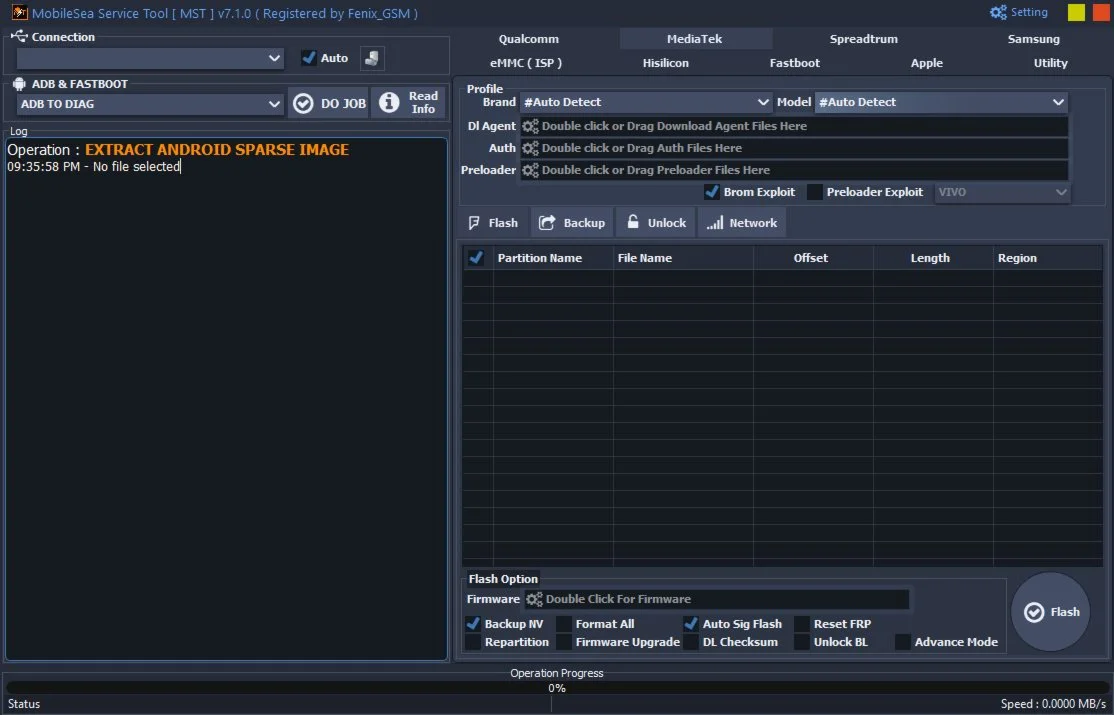Uncheck the Auto connection checkbox

point(309,58)
